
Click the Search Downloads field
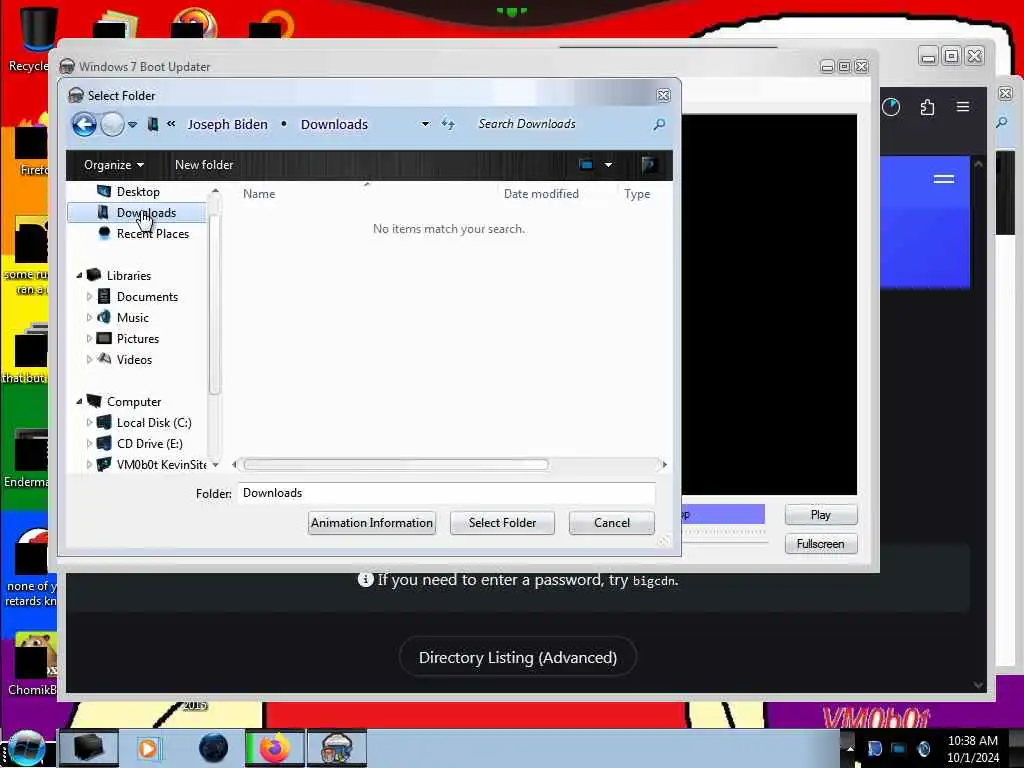[x=562, y=124]
